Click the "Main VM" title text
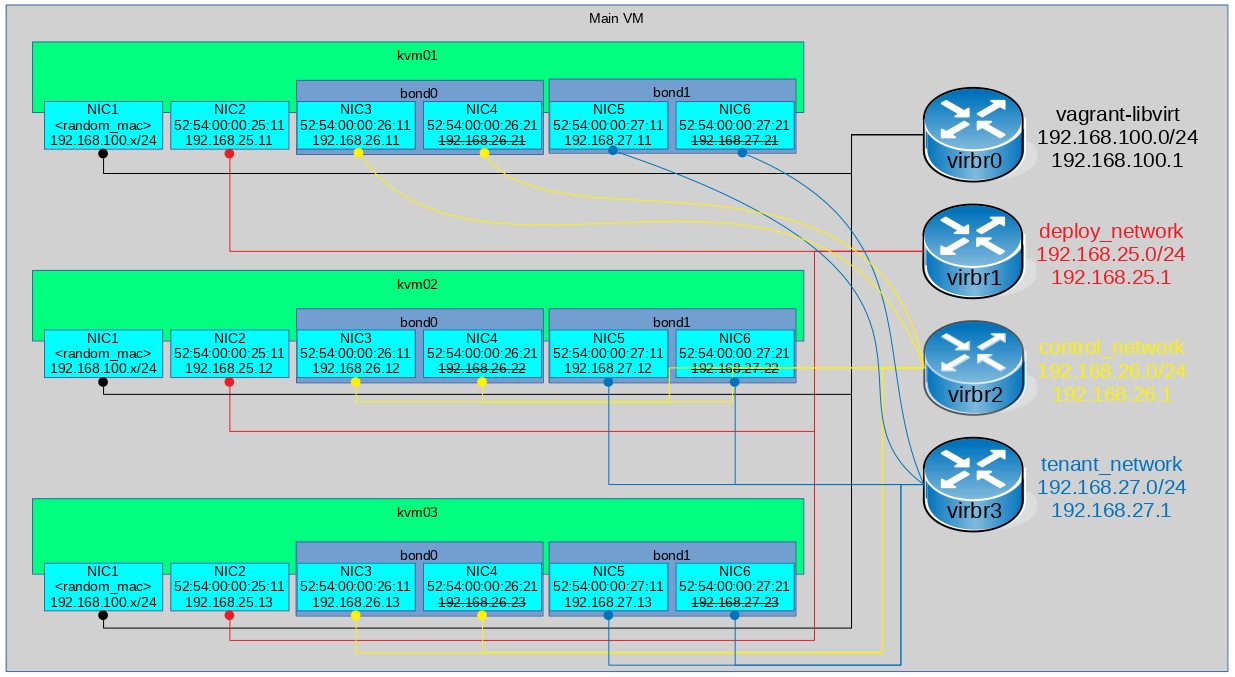The image size is (1235, 677). point(617,18)
